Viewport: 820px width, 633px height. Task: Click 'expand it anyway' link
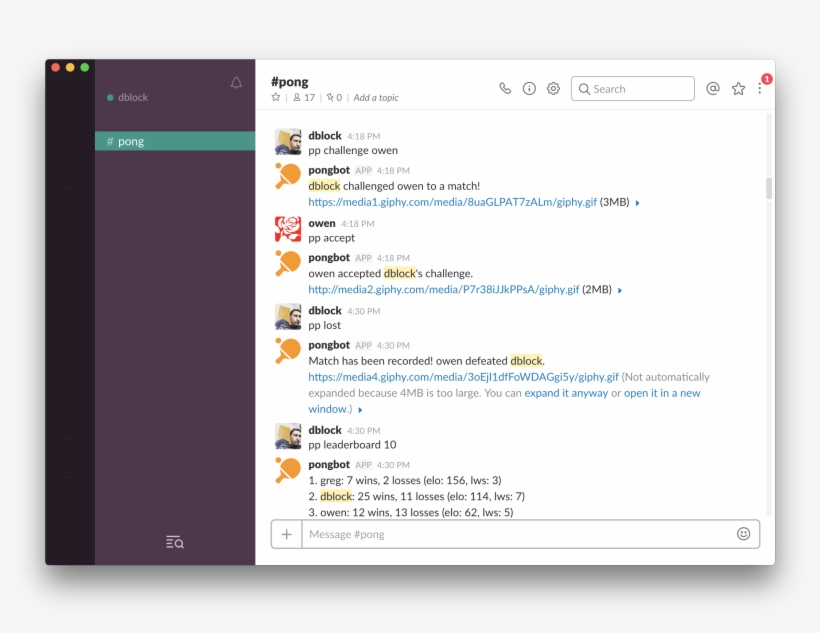coord(566,393)
